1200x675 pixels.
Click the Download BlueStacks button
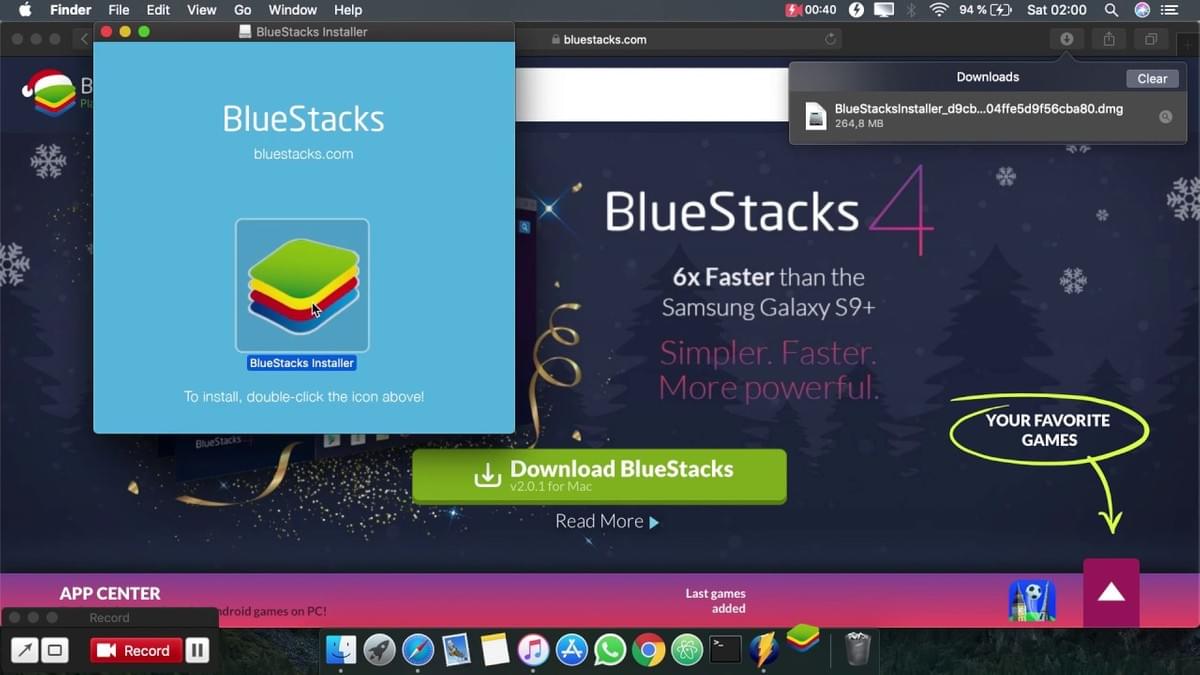coord(599,475)
